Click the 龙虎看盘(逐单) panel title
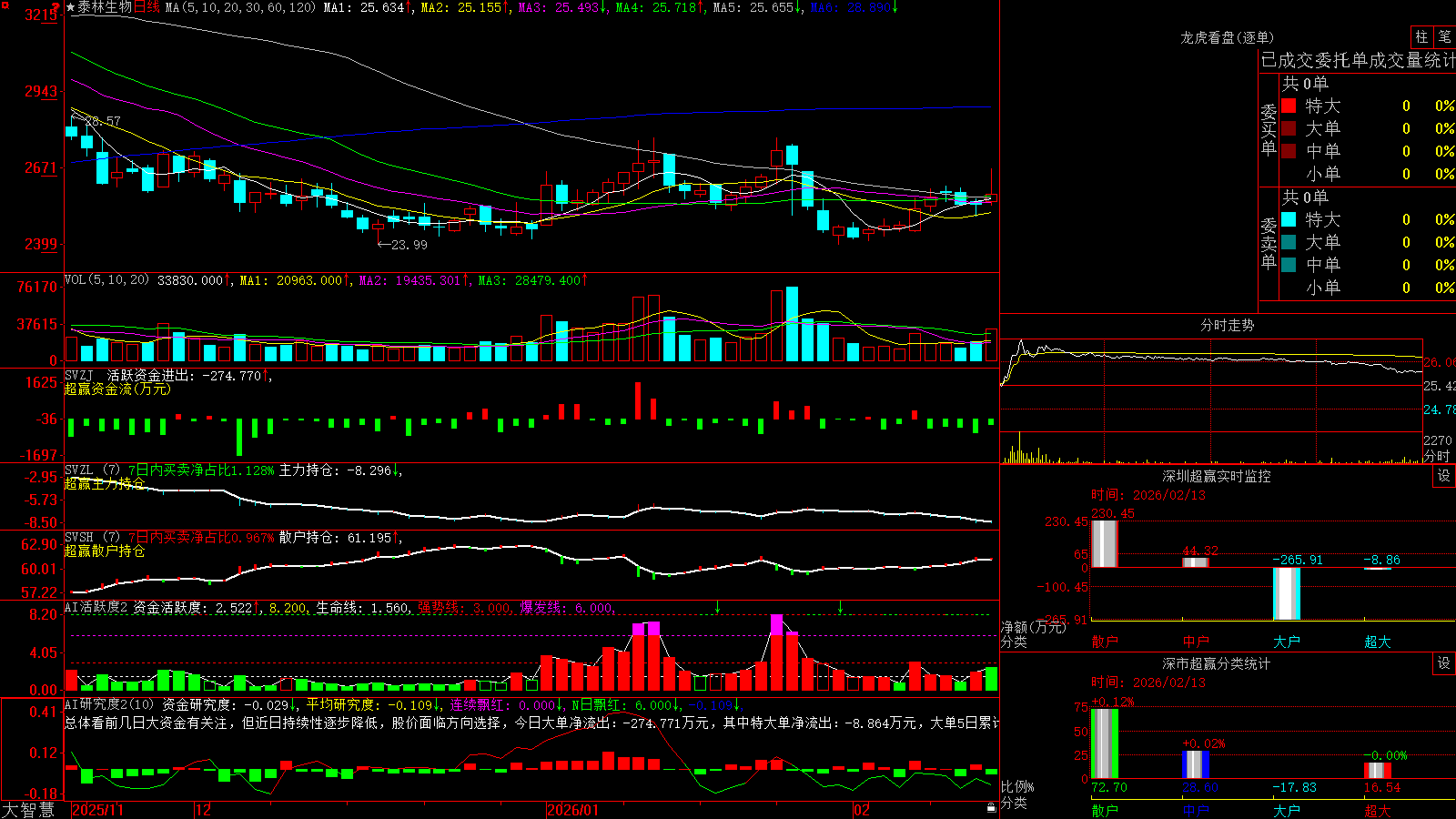 coord(1227,37)
